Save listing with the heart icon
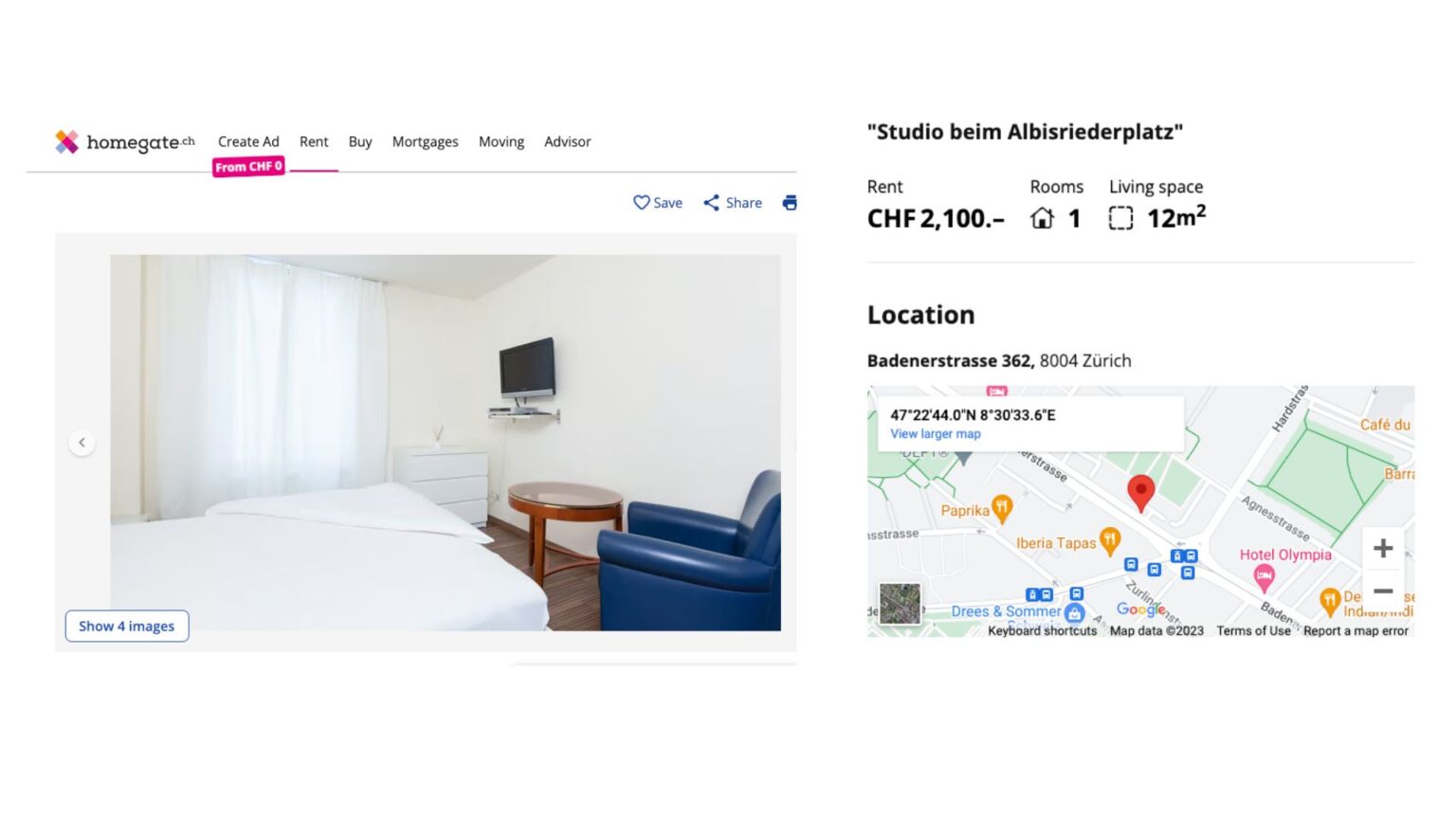 (x=658, y=203)
